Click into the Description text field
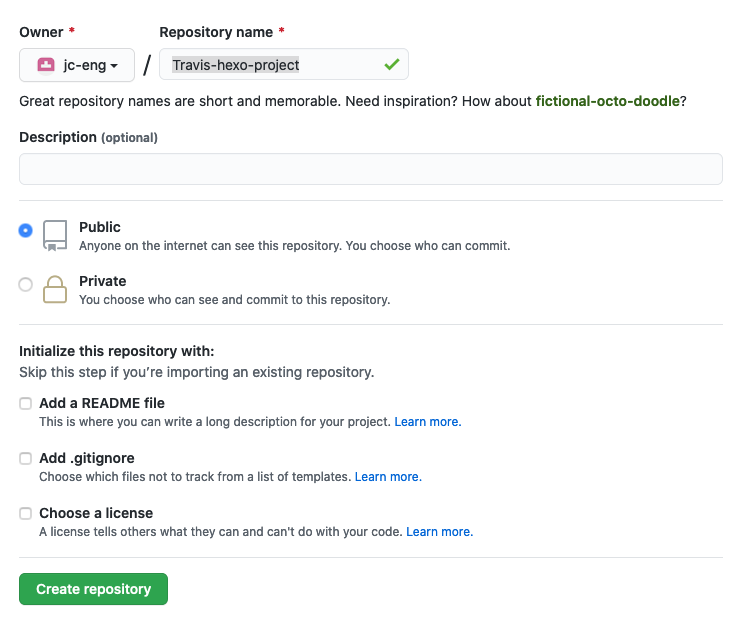Screen dimensions: 733x623 coord(370,169)
